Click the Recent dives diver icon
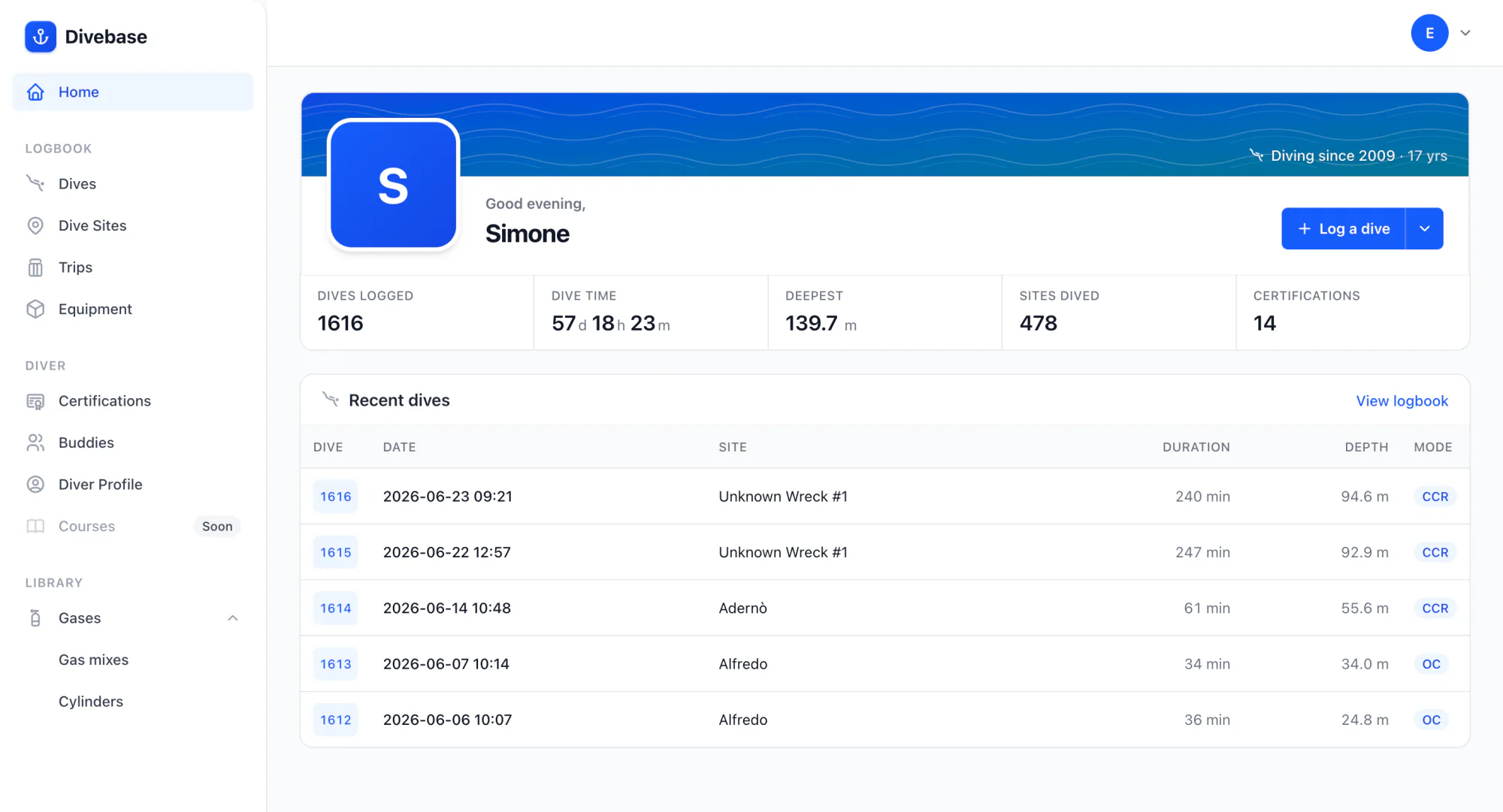The image size is (1503, 812). (331, 399)
